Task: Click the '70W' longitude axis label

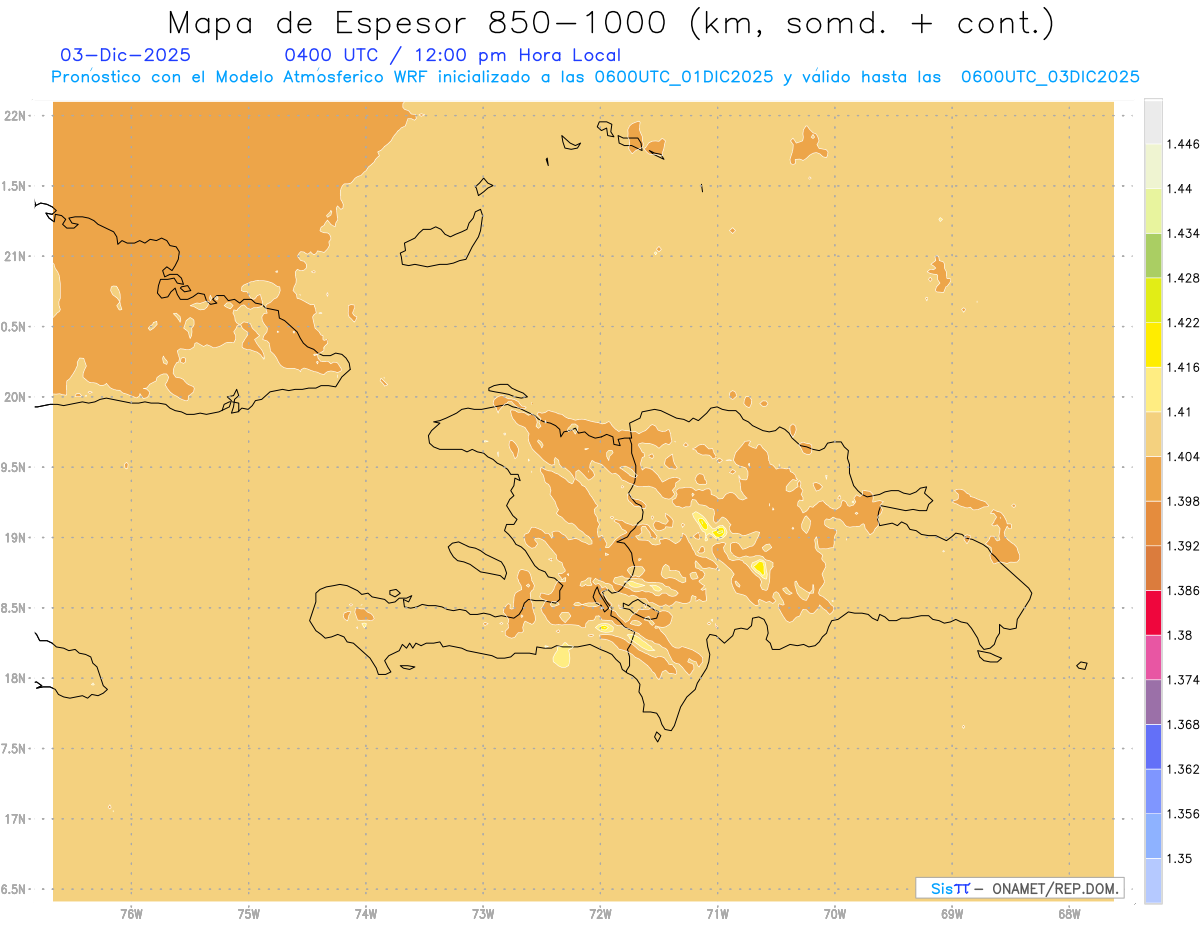Action: pos(835,914)
